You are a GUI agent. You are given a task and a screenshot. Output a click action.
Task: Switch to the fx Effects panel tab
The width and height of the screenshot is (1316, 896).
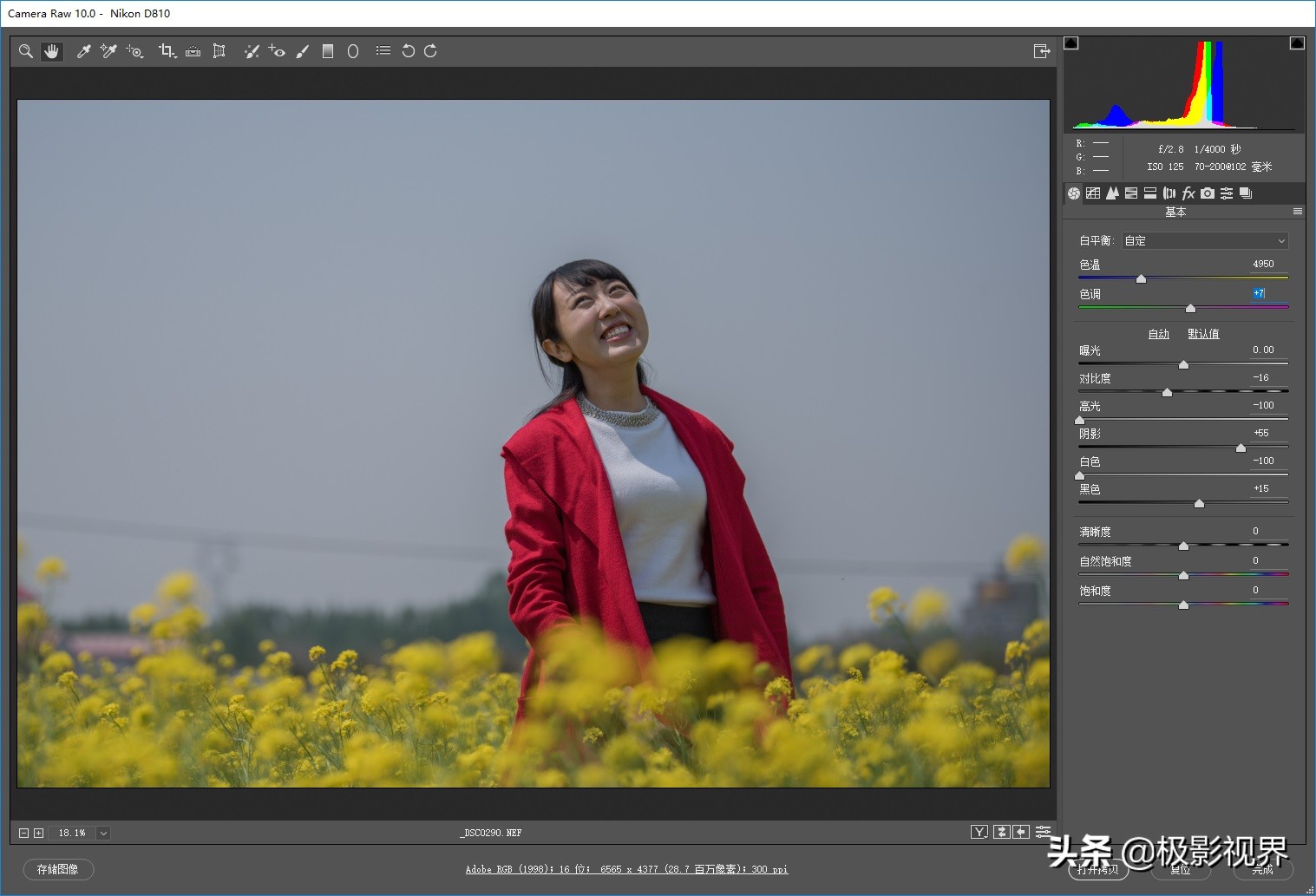(1188, 193)
